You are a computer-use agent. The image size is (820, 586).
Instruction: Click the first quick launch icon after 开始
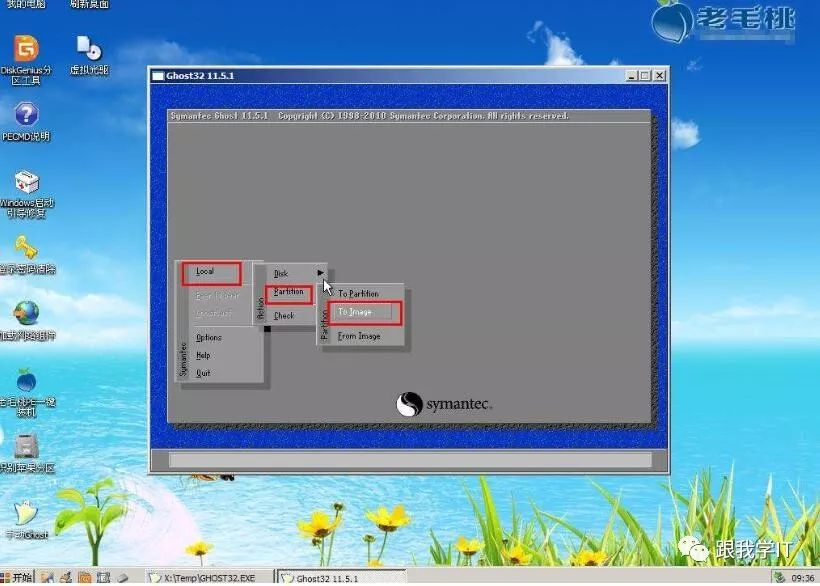pos(47,577)
